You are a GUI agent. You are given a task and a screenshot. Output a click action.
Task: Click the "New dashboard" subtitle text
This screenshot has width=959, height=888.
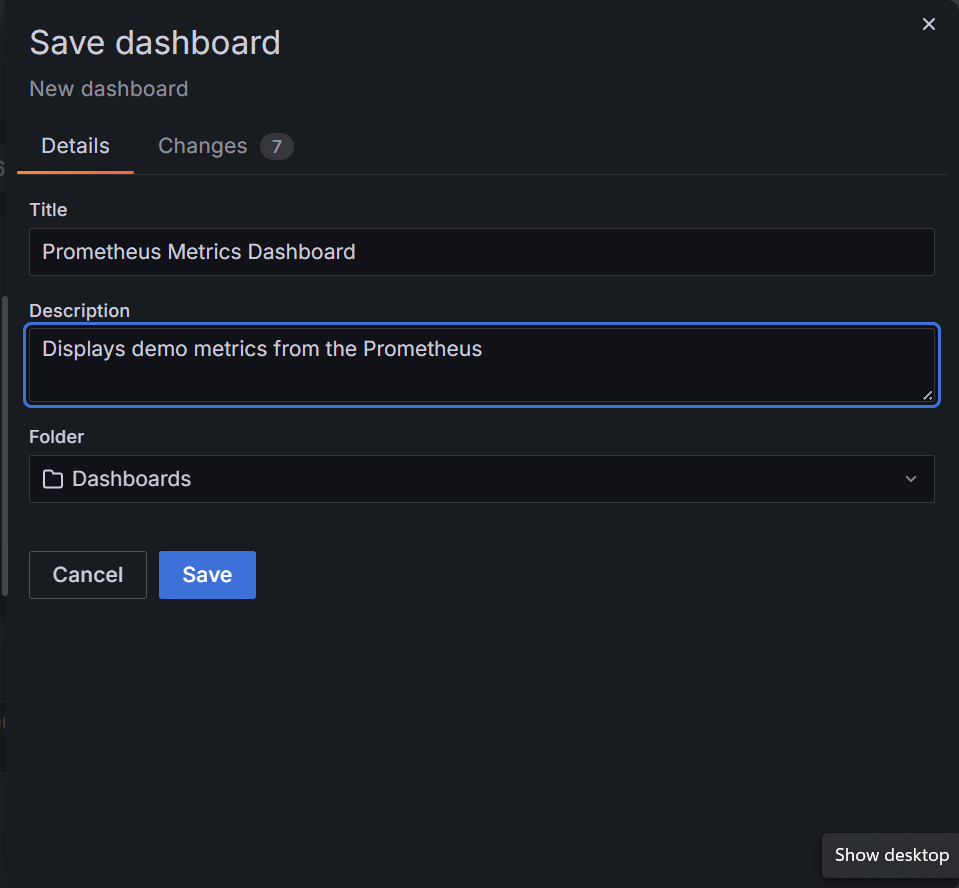109,89
